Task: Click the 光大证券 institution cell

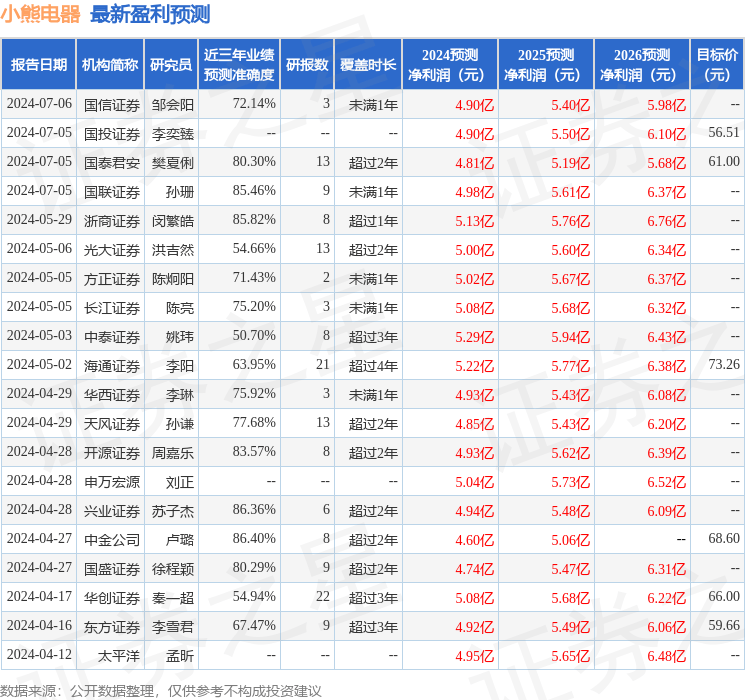Action: click(112, 249)
